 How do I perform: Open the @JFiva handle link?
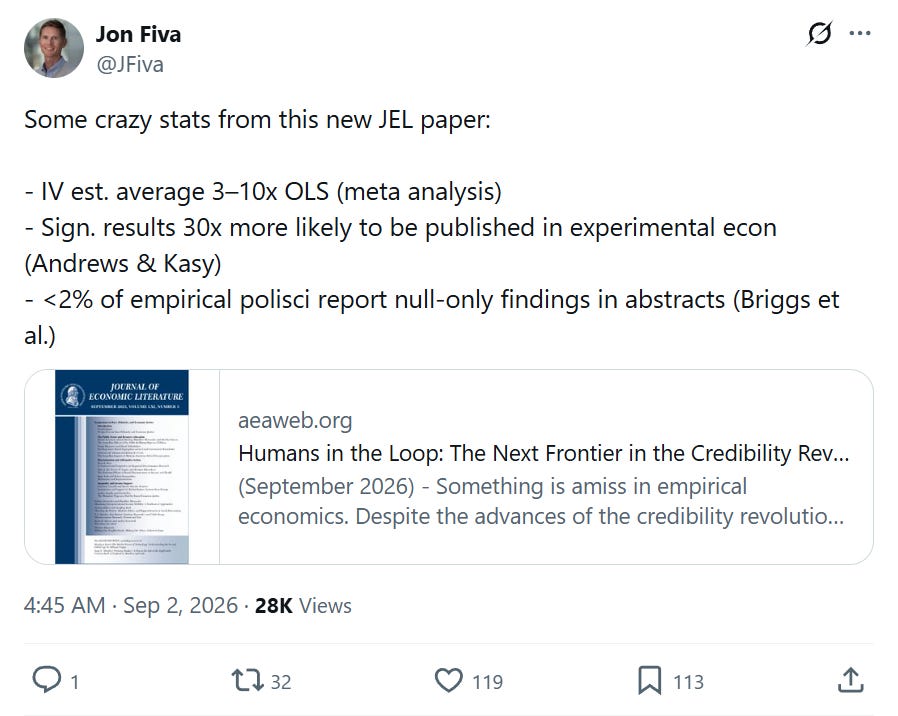130,64
